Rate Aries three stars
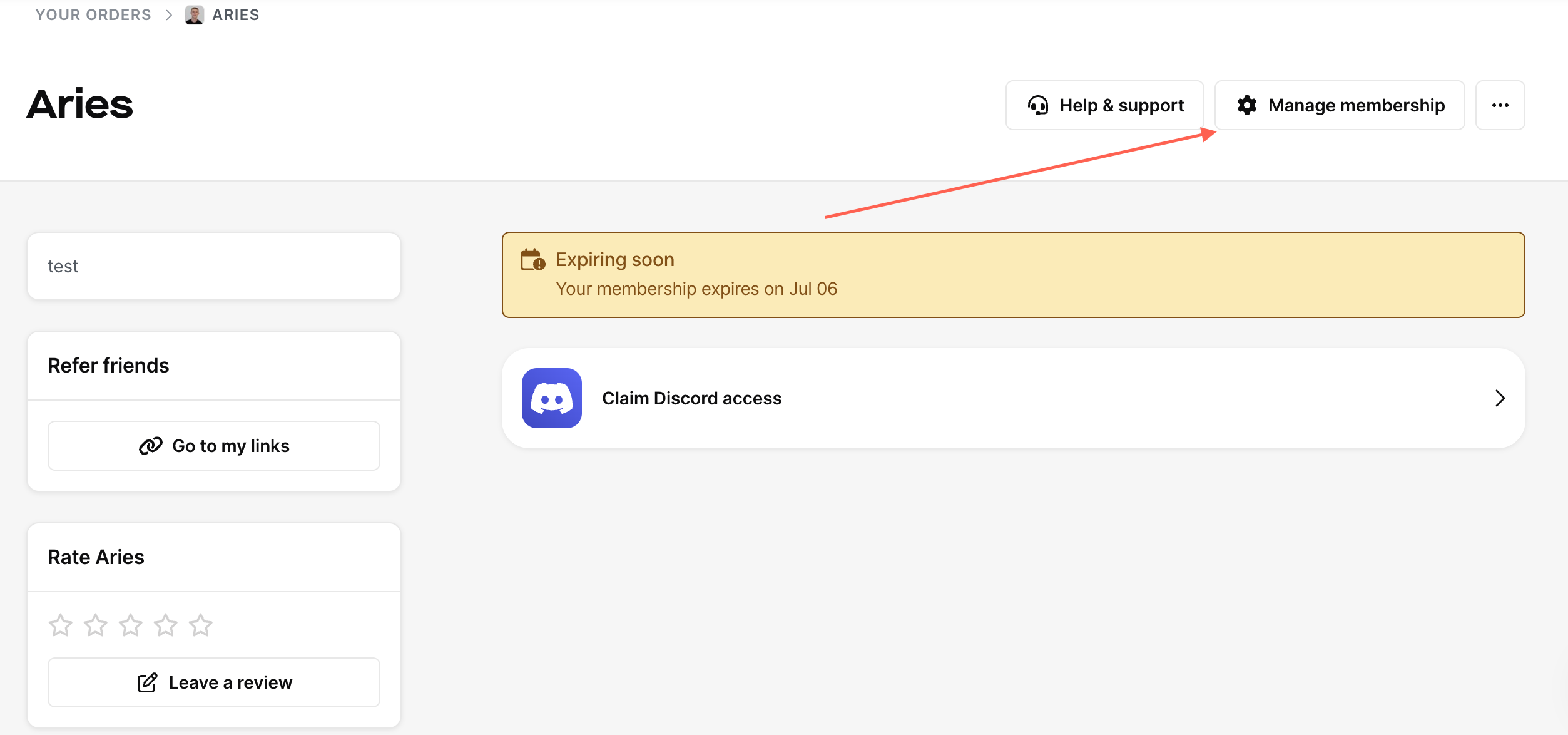Screen dimensions: 1568x735 click(131, 625)
